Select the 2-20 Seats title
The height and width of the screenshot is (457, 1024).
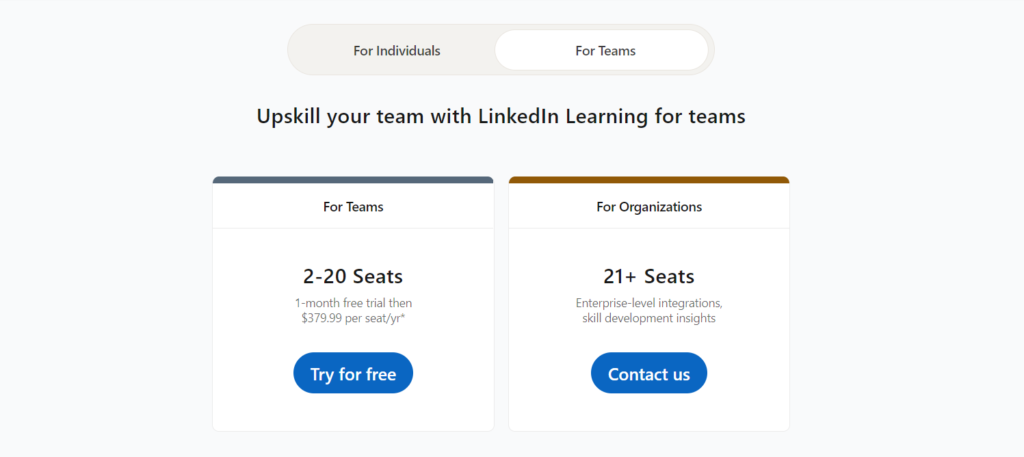click(353, 276)
